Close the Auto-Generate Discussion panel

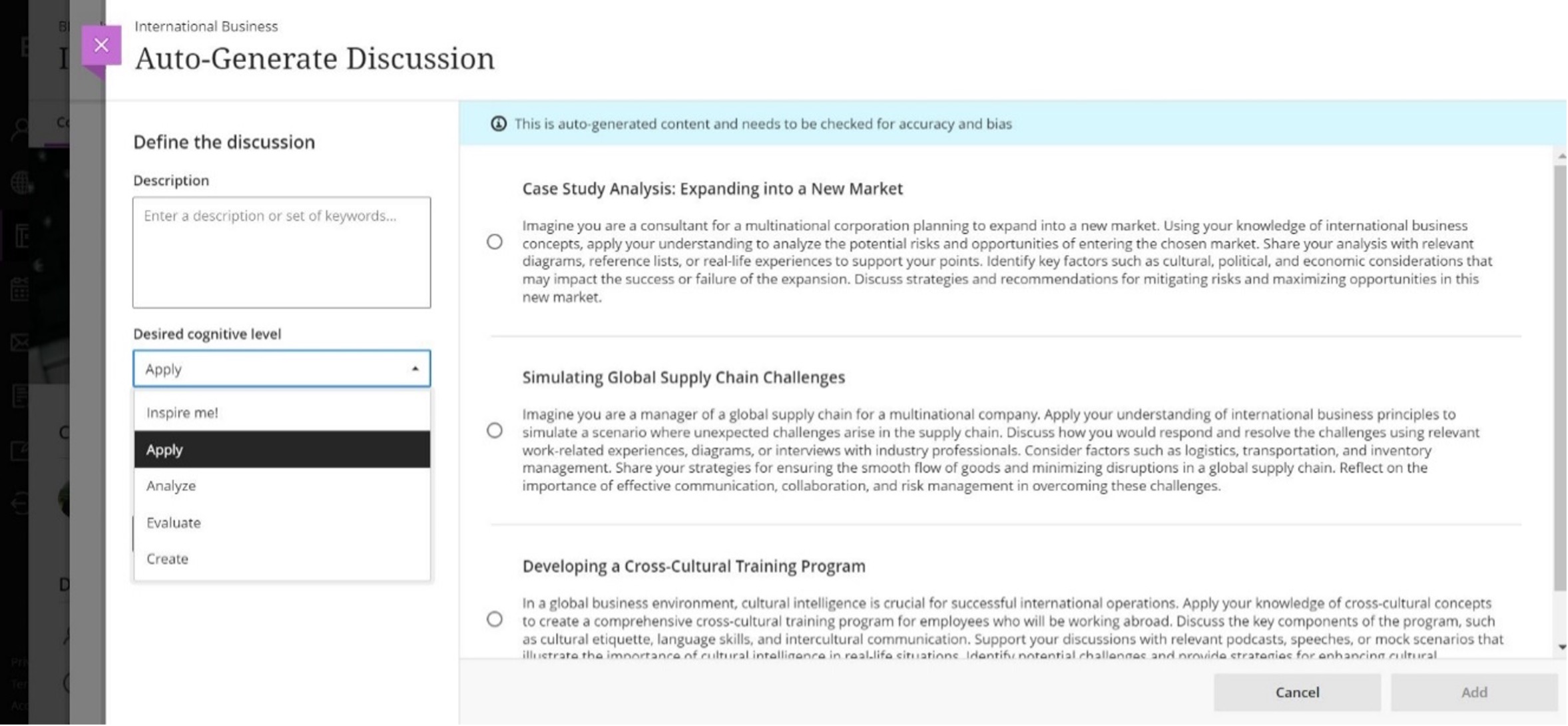(x=101, y=45)
